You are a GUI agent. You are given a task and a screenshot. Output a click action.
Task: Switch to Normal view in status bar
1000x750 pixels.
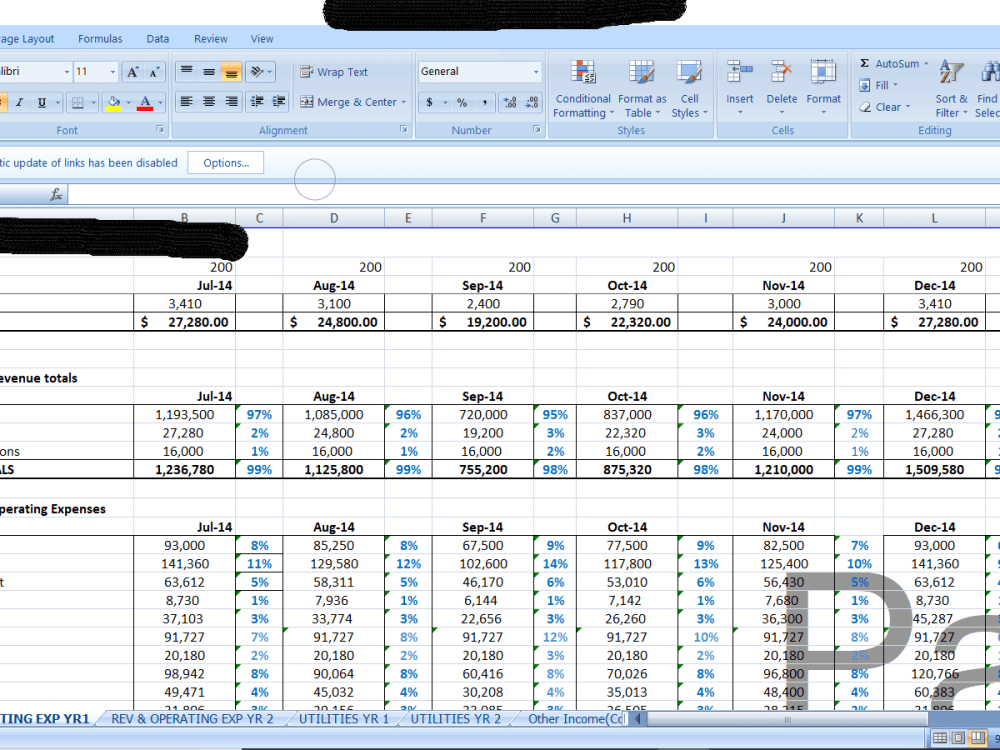tap(939, 738)
